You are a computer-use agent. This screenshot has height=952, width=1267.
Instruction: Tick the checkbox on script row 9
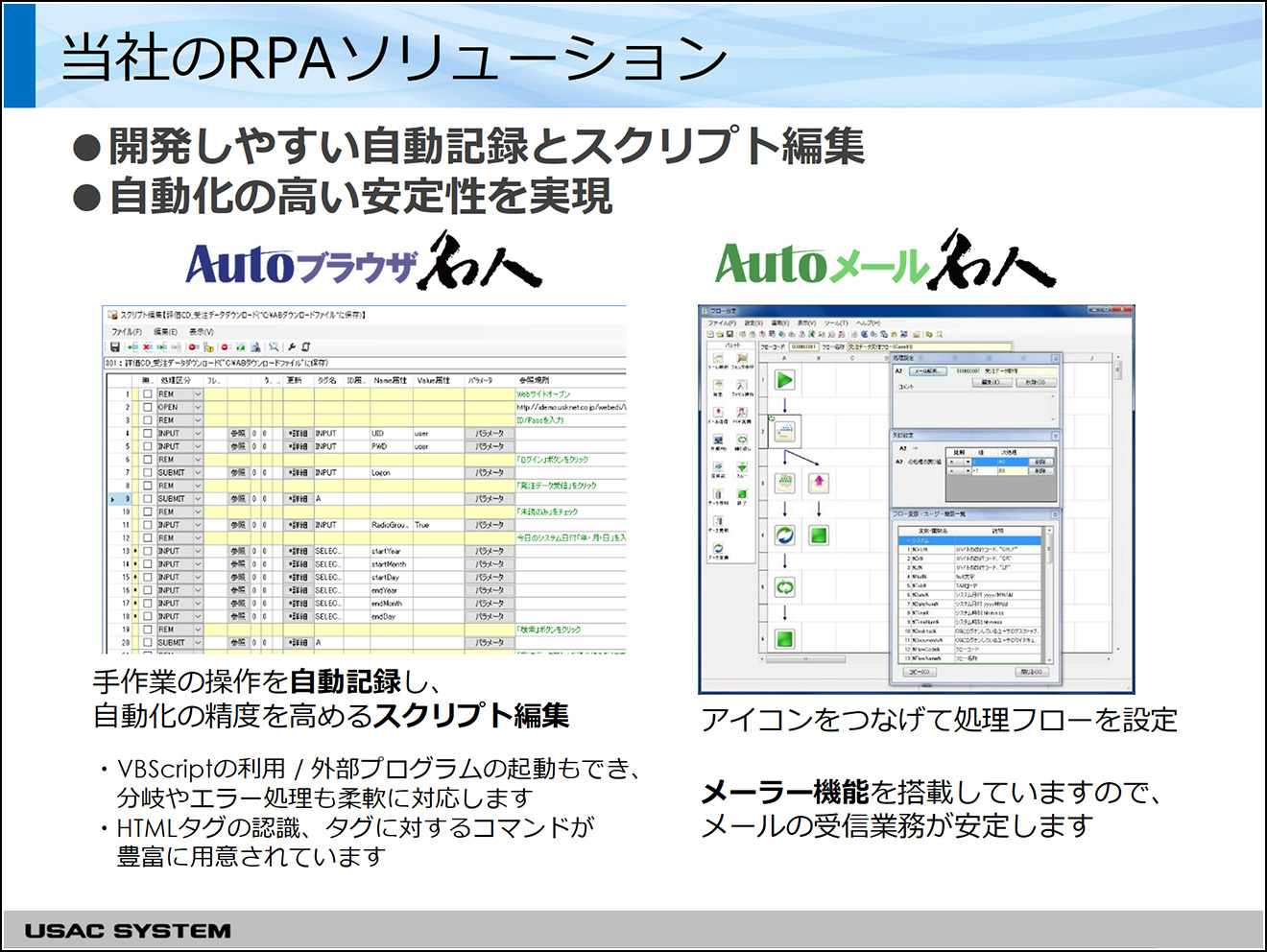click(x=147, y=498)
